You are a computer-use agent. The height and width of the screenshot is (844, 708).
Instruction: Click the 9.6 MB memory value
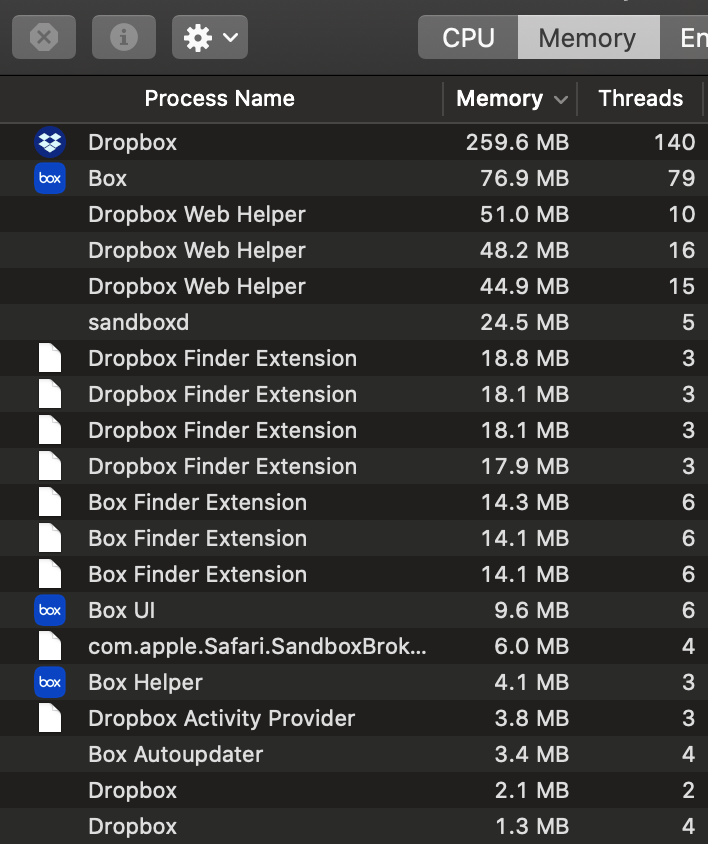pos(531,610)
